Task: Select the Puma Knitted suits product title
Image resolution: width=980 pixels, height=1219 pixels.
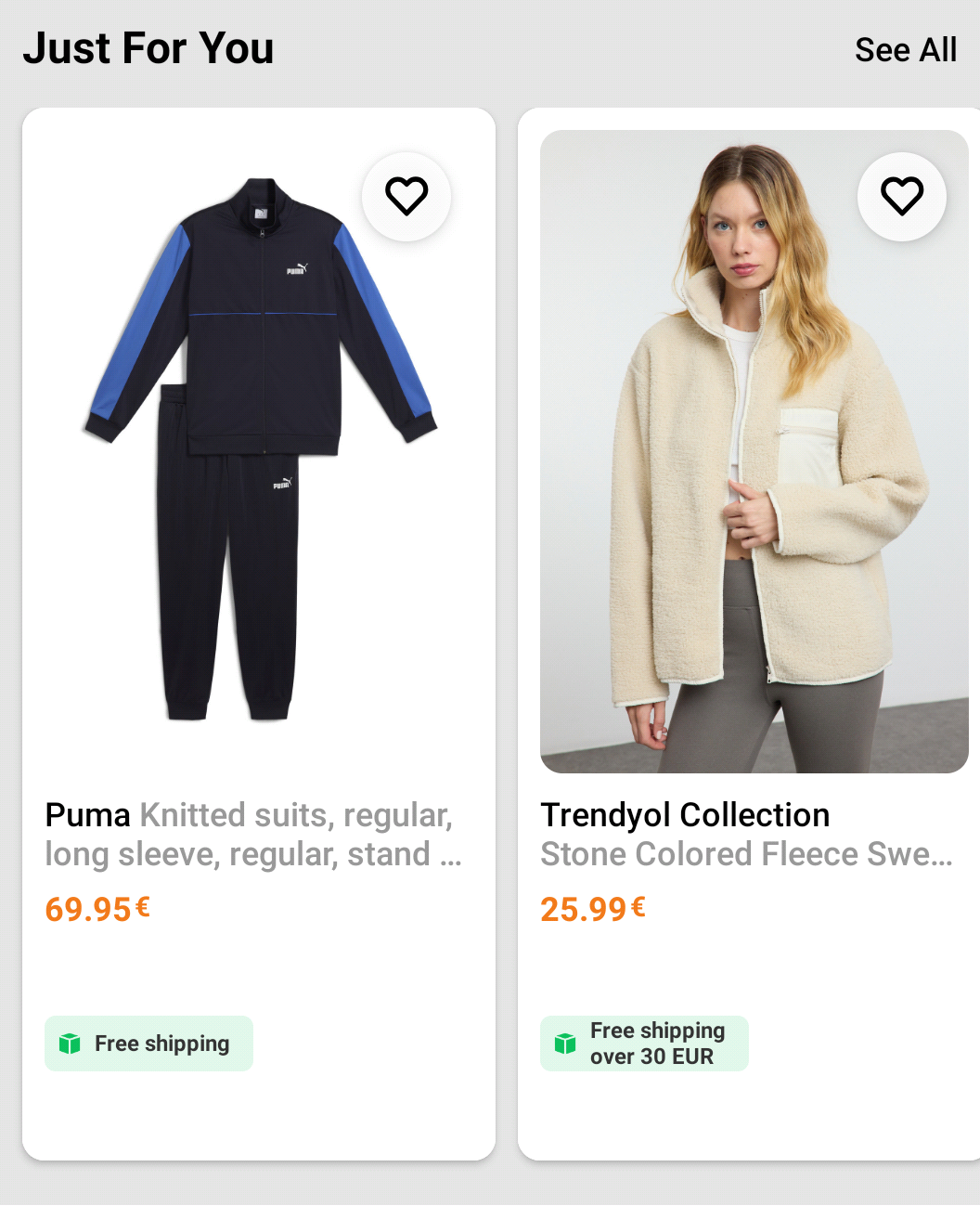Action: [252, 834]
